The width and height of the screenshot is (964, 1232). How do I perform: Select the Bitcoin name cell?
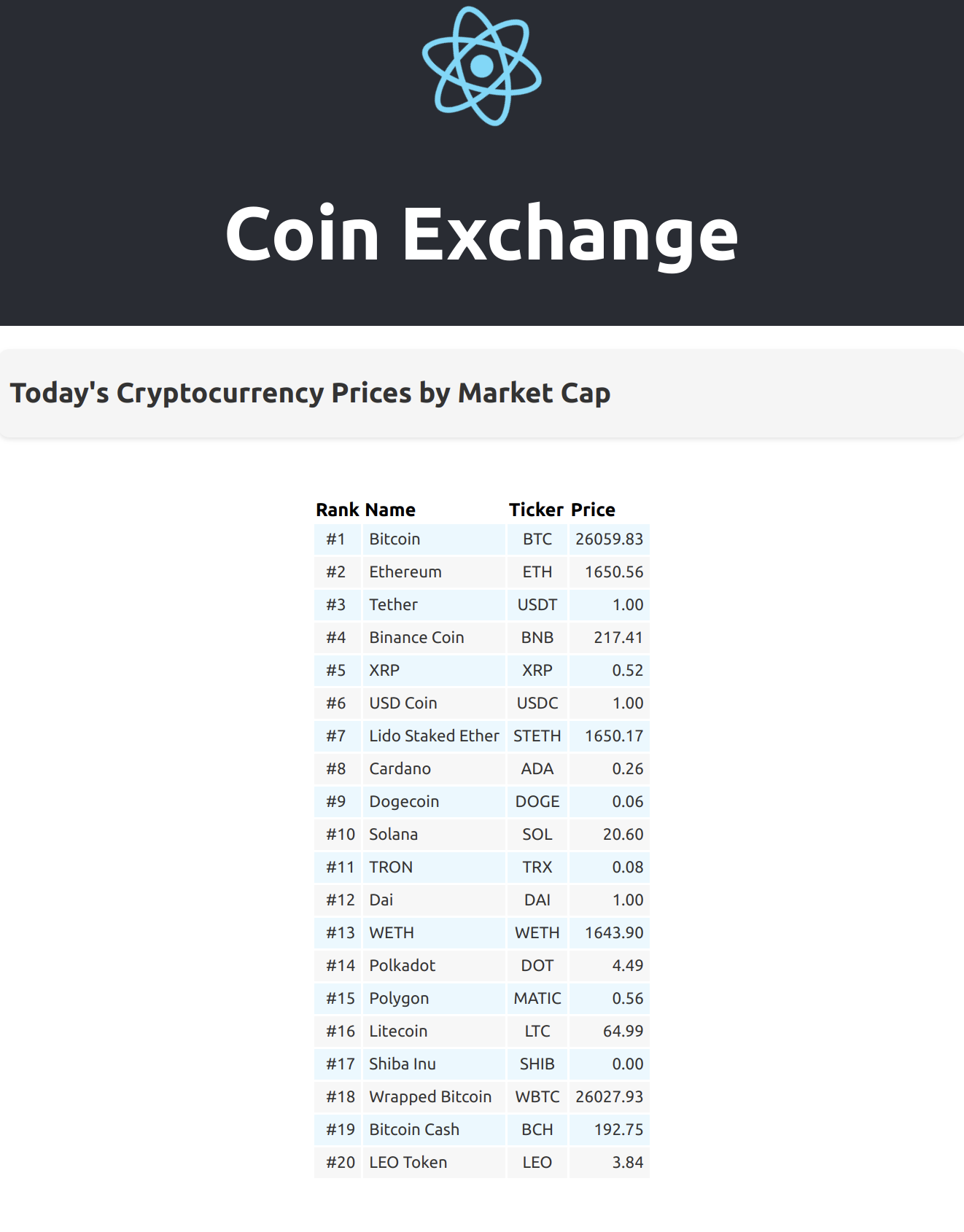pyautogui.click(x=434, y=539)
